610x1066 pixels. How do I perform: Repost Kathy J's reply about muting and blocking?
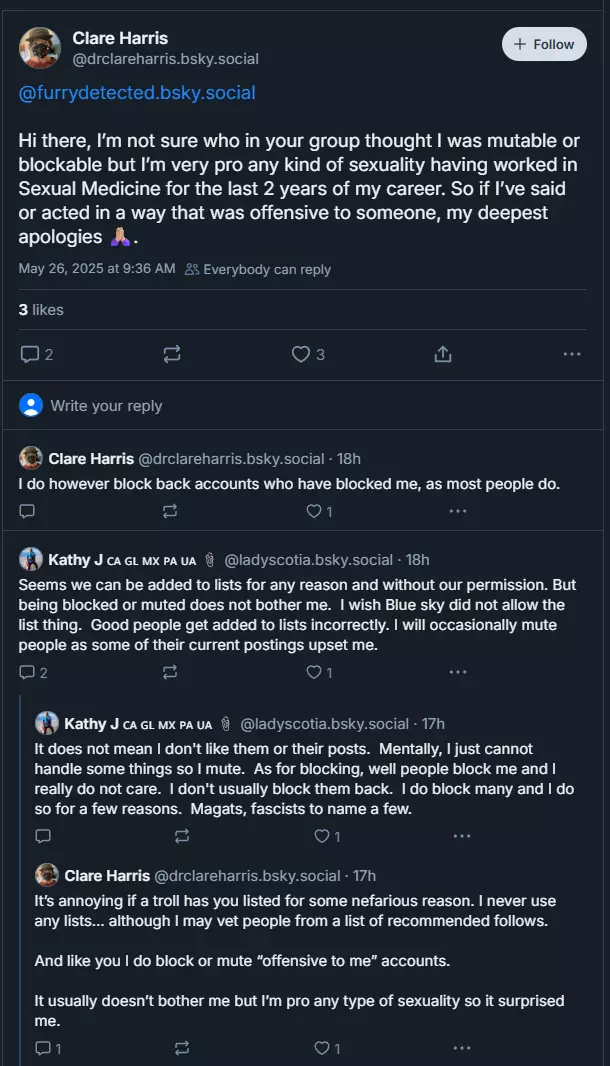[182, 836]
